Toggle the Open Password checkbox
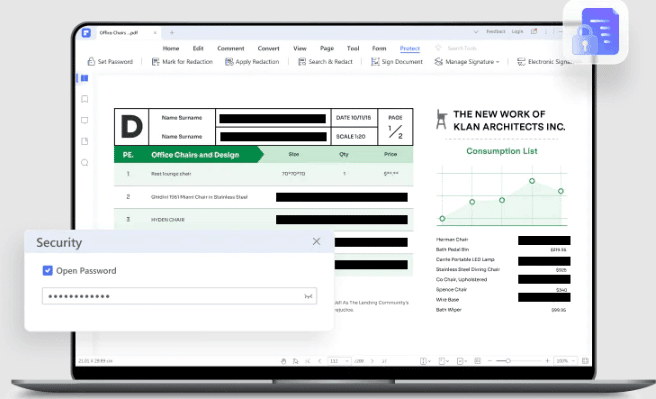Image resolution: width=656 pixels, height=399 pixels. pos(48,271)
